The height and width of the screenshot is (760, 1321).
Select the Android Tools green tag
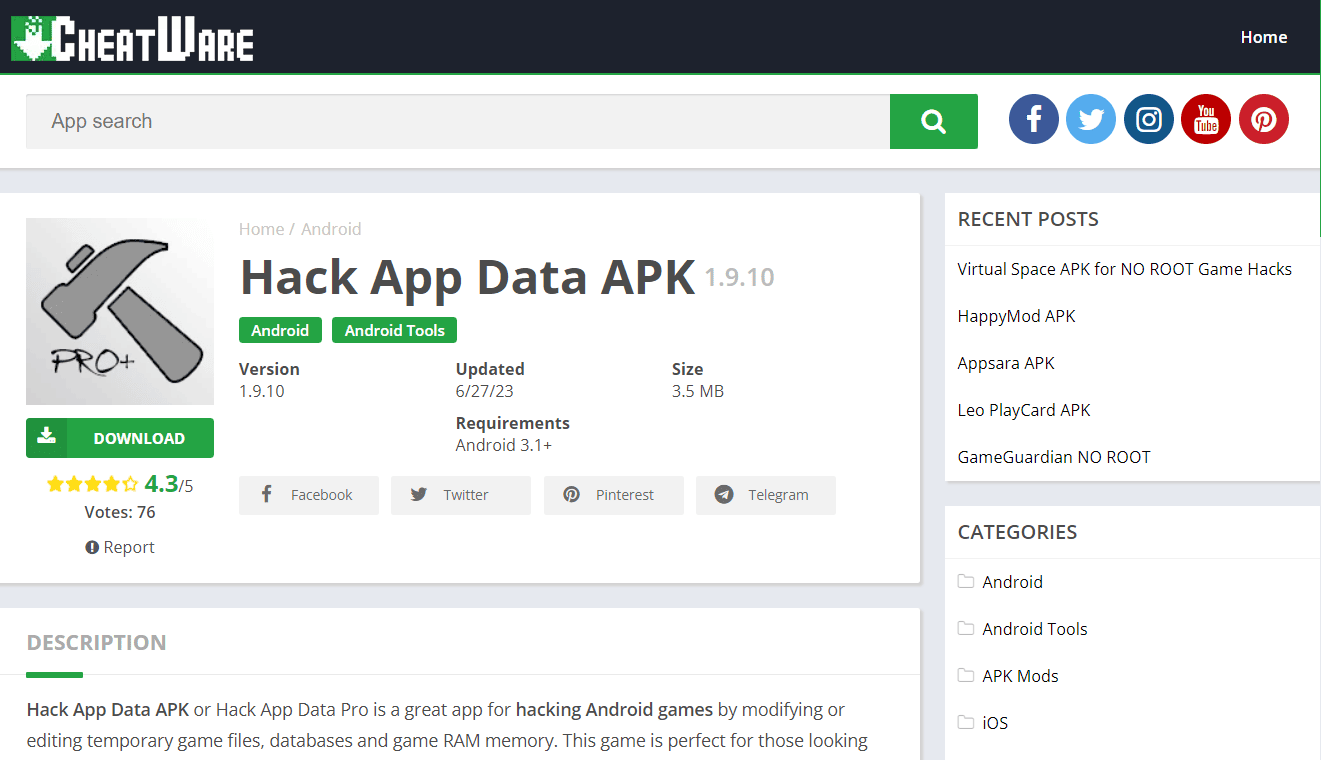(x=395, y=330)
